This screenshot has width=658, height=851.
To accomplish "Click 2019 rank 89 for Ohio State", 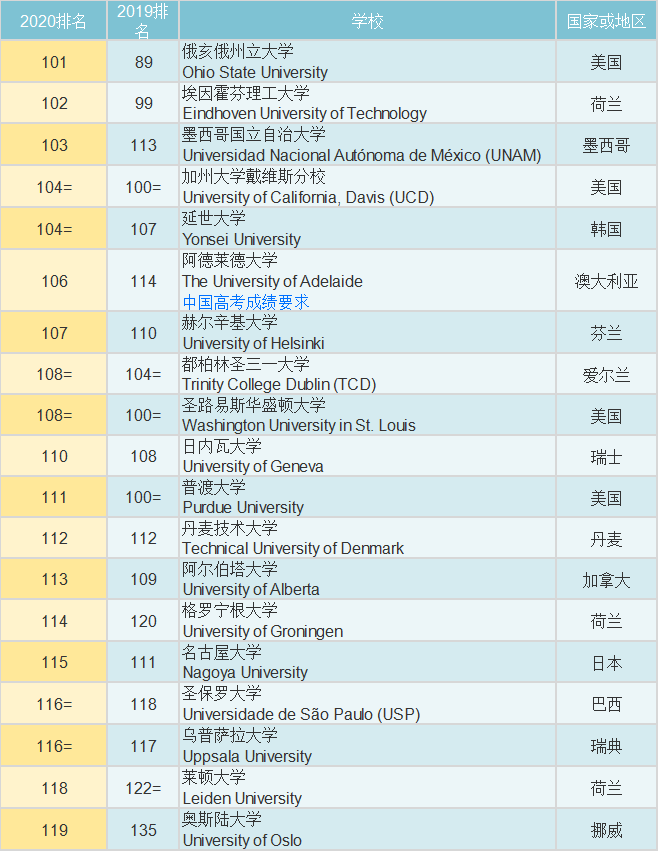I will tap(143, 62).
